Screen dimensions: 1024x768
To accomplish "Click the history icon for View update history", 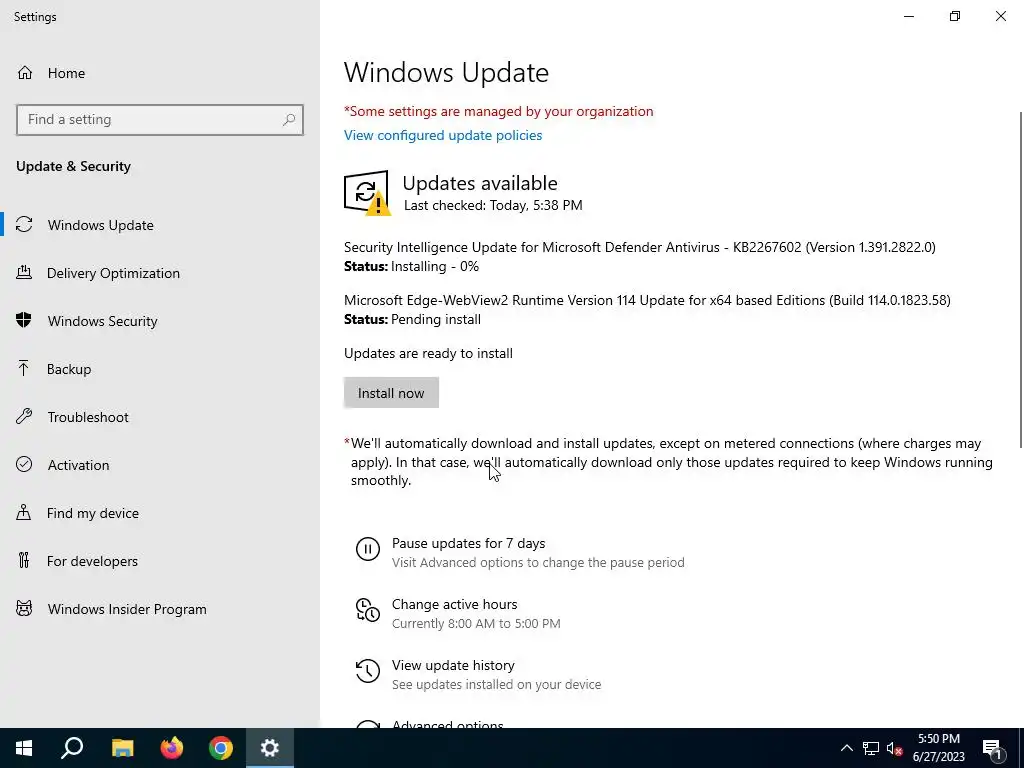I will tap(368, 671).
